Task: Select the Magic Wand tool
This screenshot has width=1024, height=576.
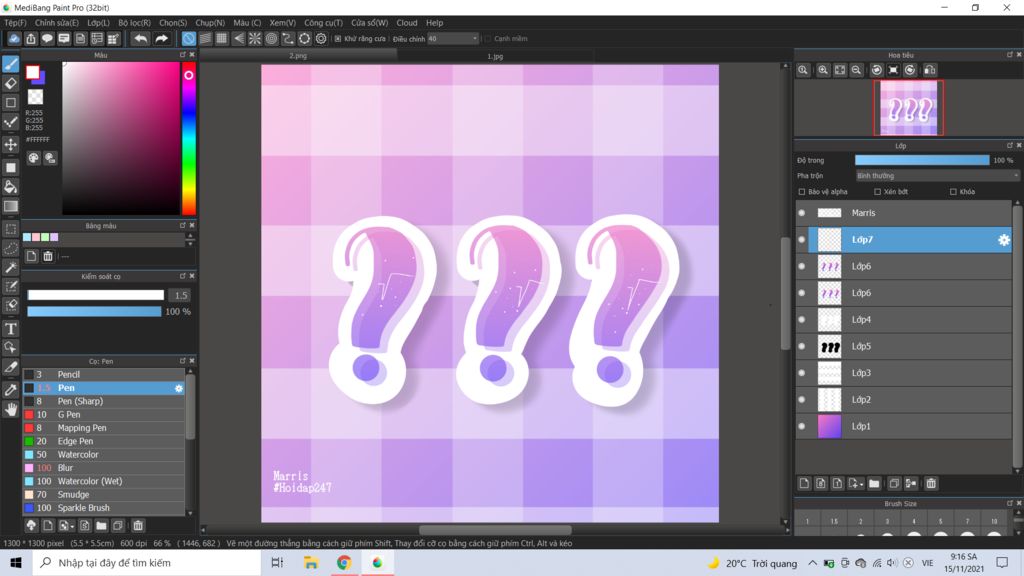Action: coord(10,268)
